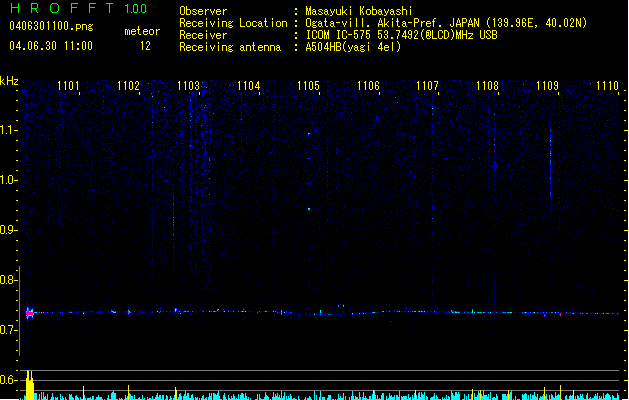The width and height of the screenshot is (629, 400).
Task: Click the Receiving Location label
Action: point(233,23)
